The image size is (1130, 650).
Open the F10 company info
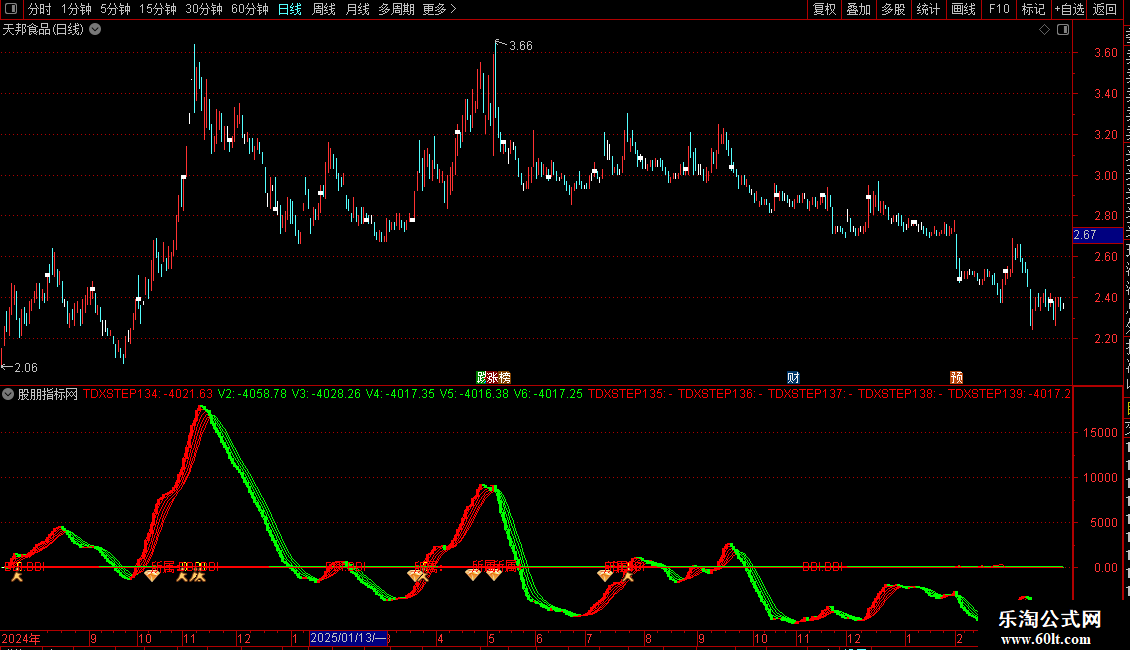999,9
